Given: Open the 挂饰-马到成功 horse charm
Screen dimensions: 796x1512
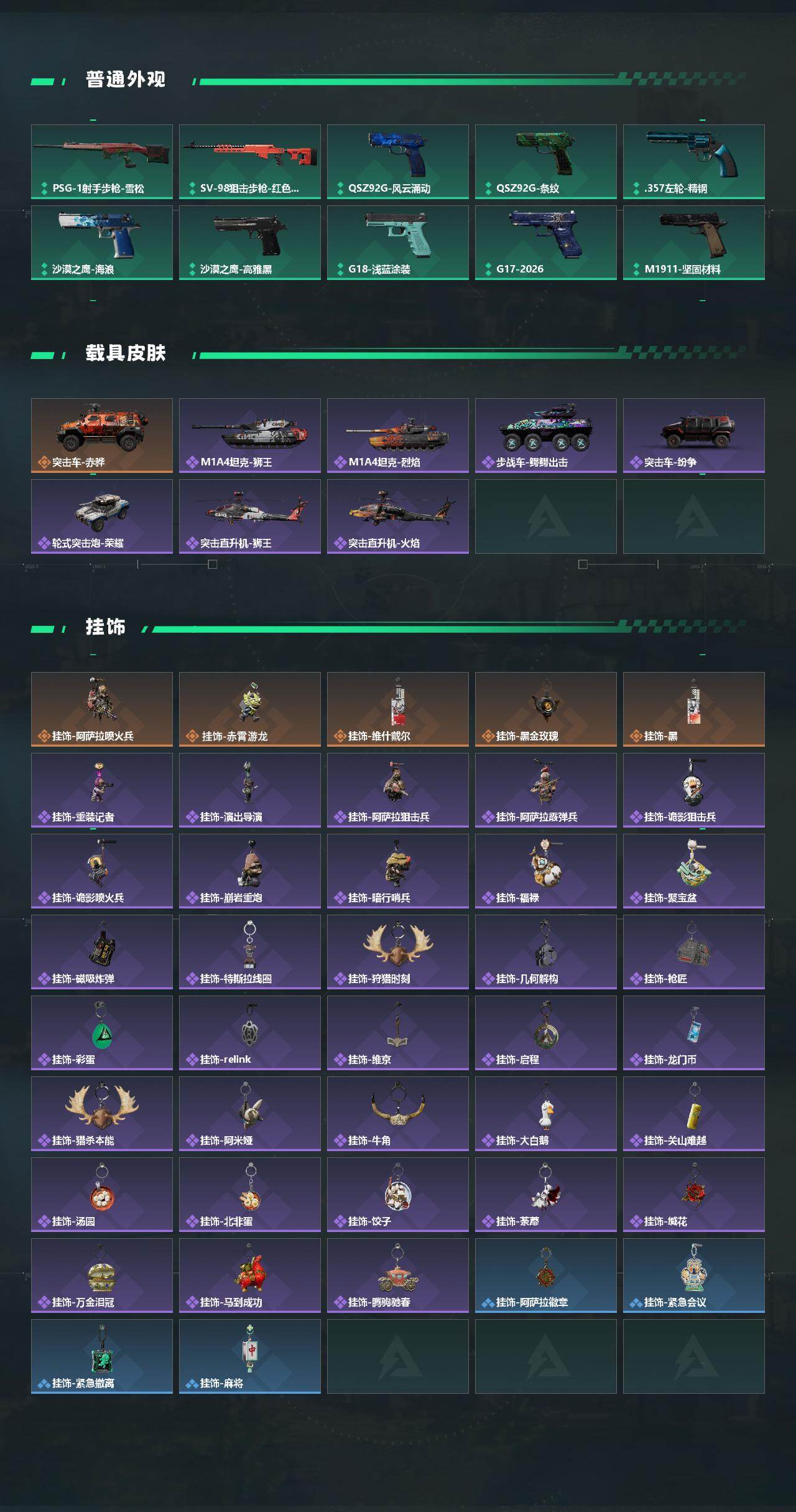Looking at the screenshot, I should pos(250,1276).
